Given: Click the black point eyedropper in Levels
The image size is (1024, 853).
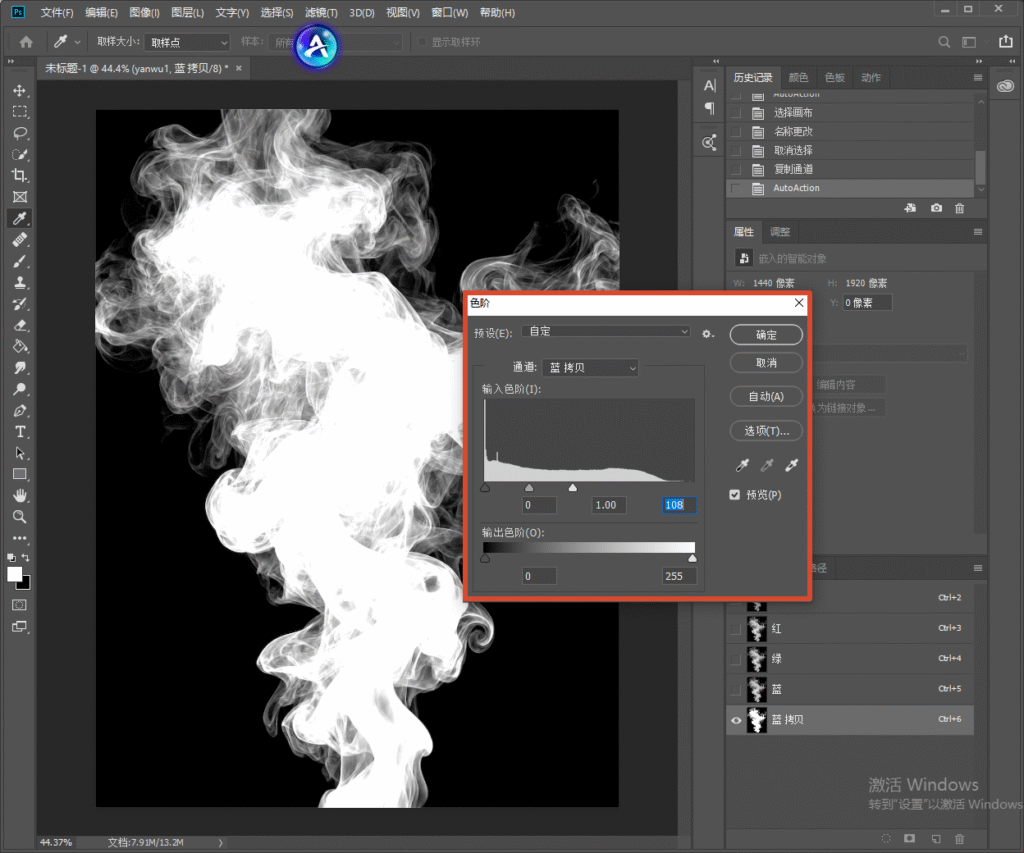Looking at the screenshot, I should (742, 465).
